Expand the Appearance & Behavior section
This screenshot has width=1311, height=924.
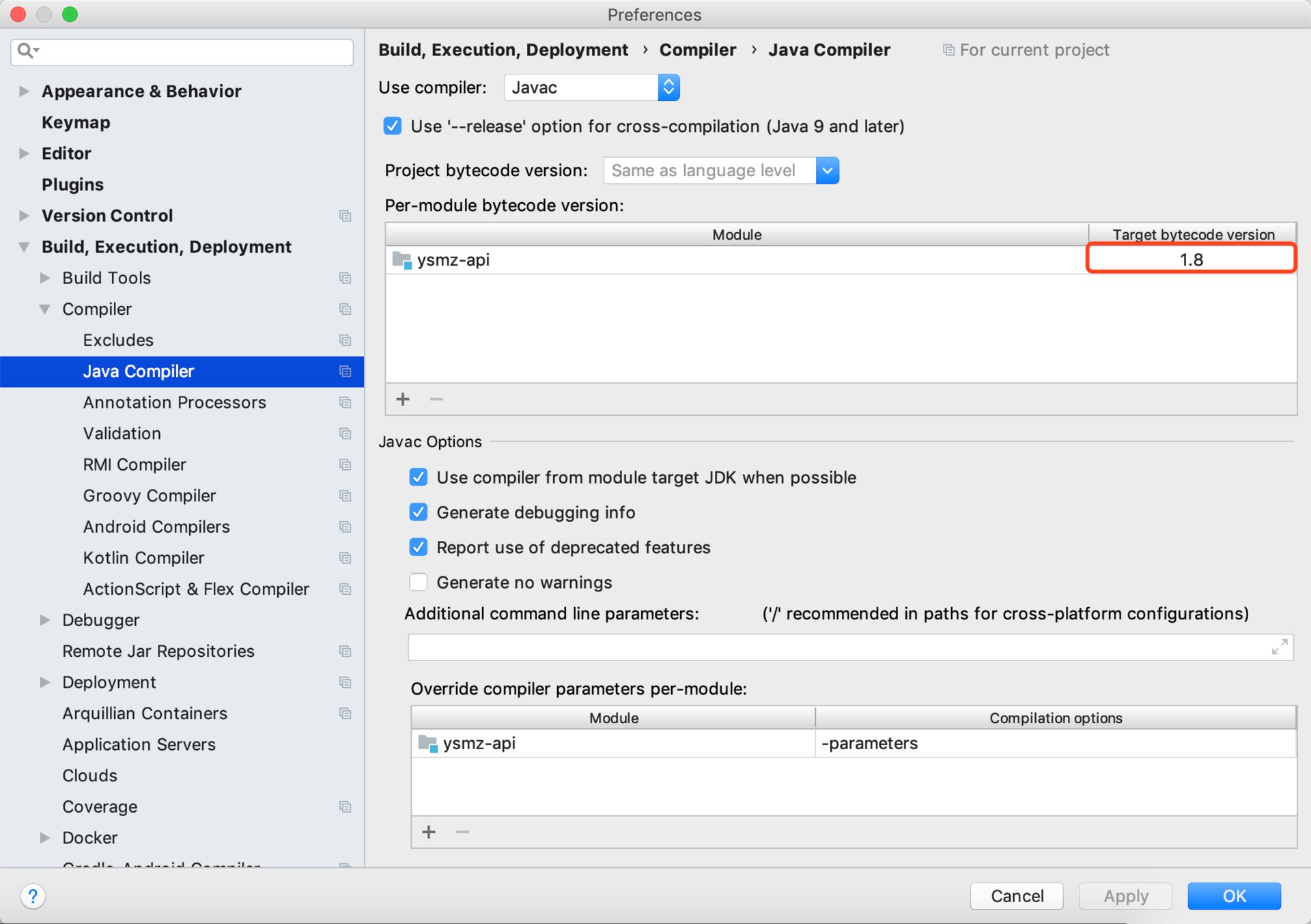coord(24,91)
